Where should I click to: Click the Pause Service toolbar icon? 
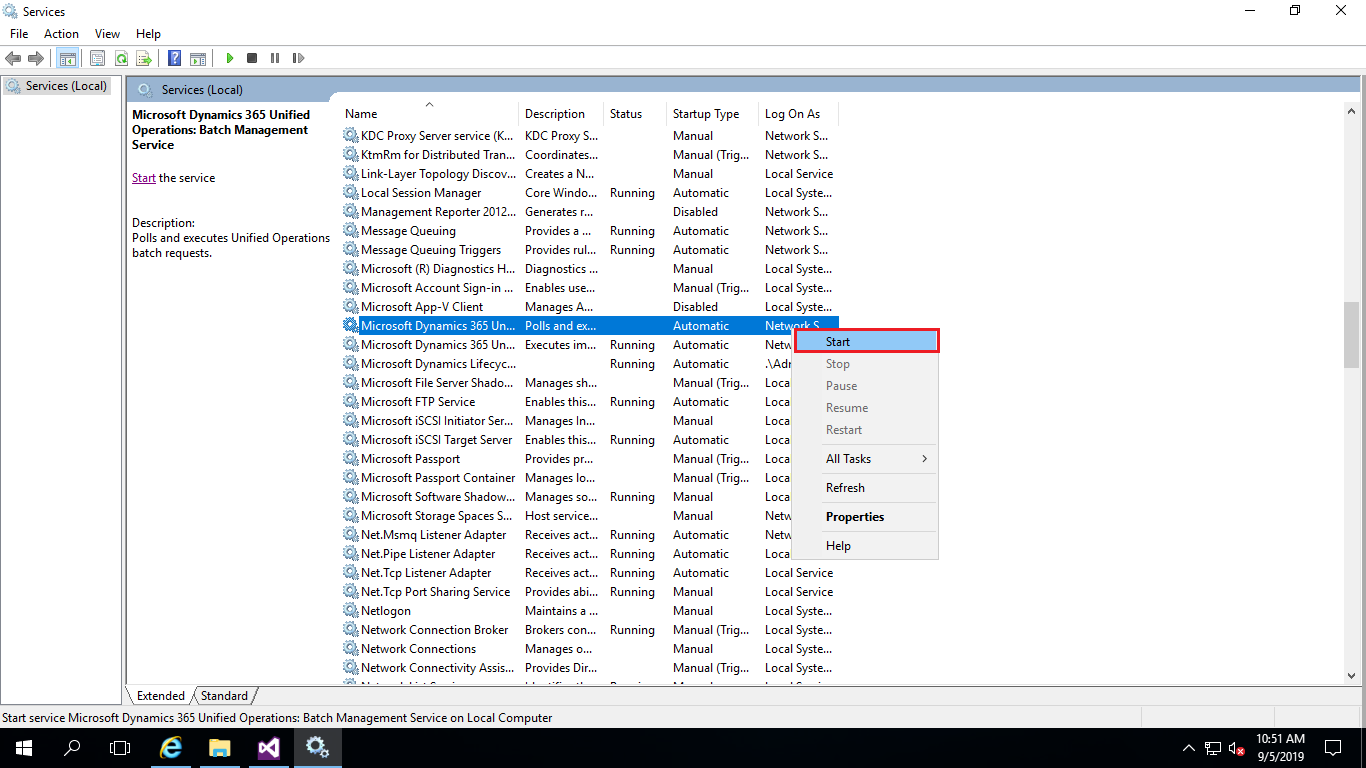[275, 58]
